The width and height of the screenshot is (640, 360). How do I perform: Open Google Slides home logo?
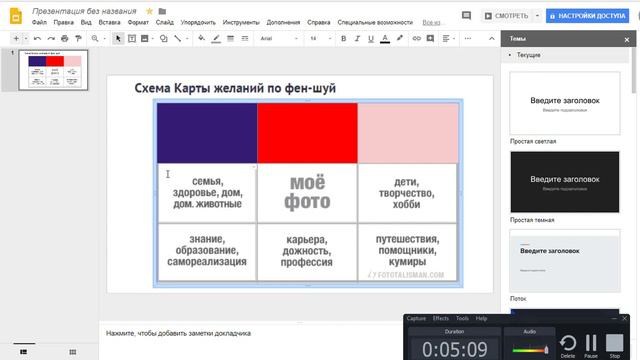click(x=16, y=16)
